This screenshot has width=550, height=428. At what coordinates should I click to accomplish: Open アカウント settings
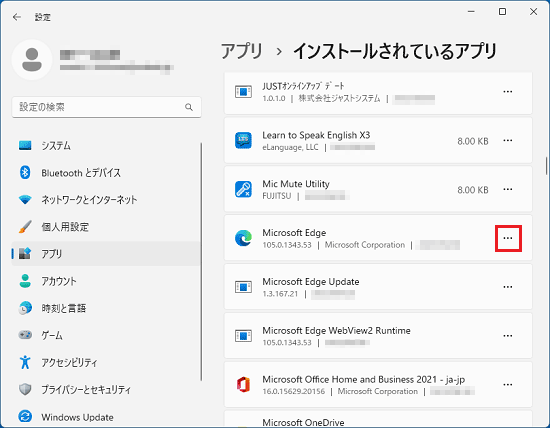[x=106, y=281]
